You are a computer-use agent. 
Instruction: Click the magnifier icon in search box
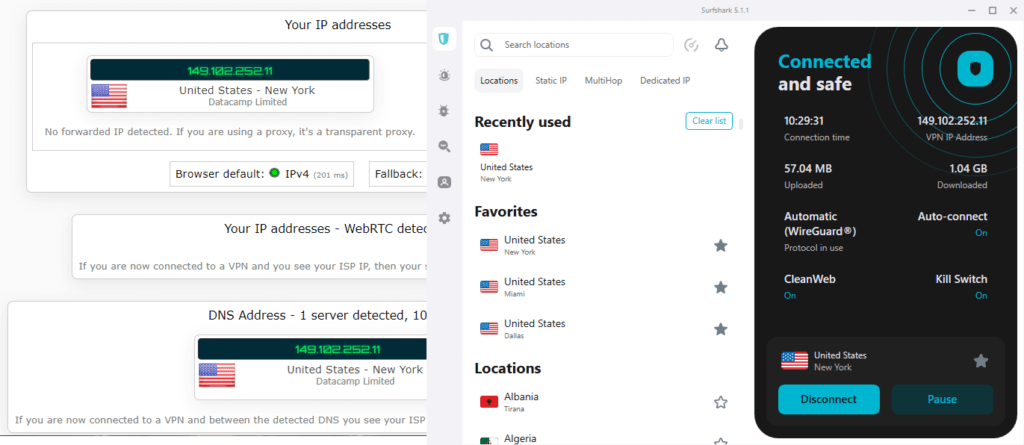click(x=487, y=45)
